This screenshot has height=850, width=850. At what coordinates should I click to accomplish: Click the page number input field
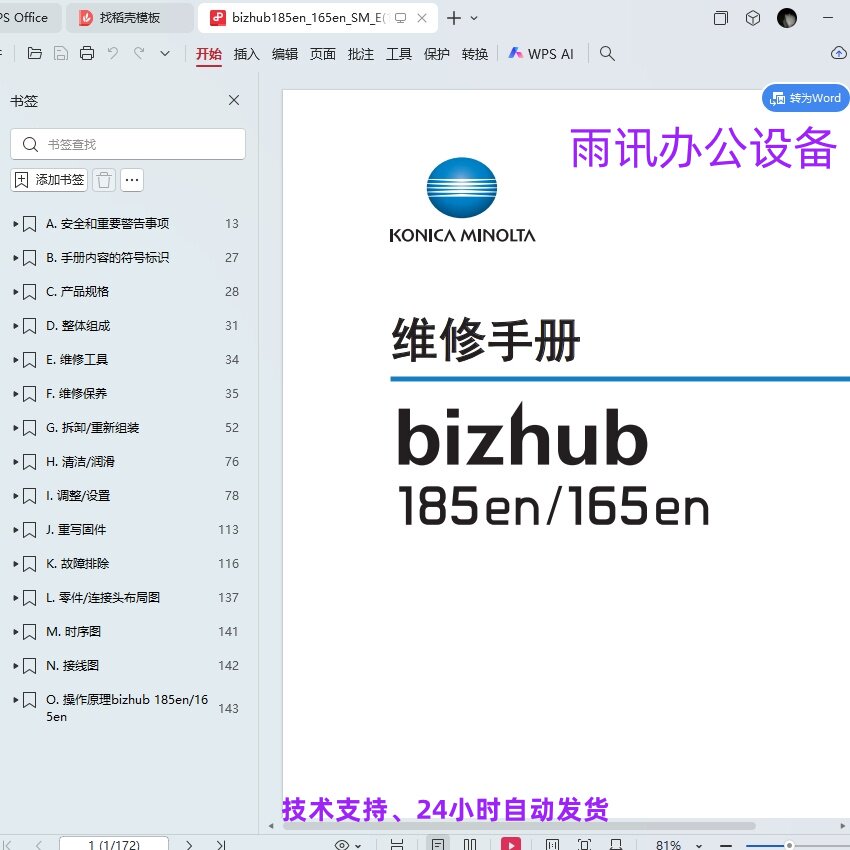point(114,843)
